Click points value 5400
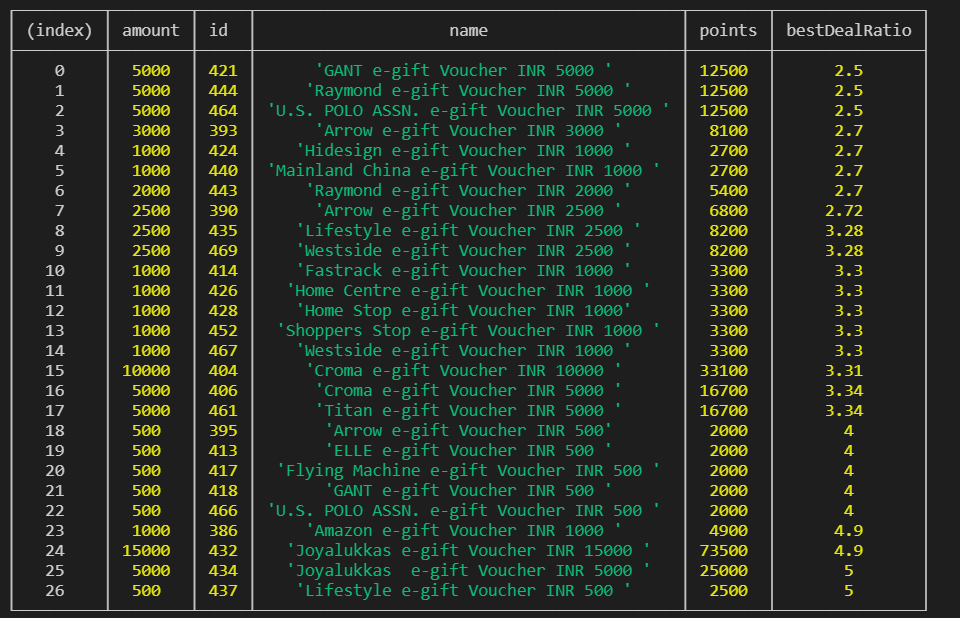This screenshot has width=960, height=618. 729,191
